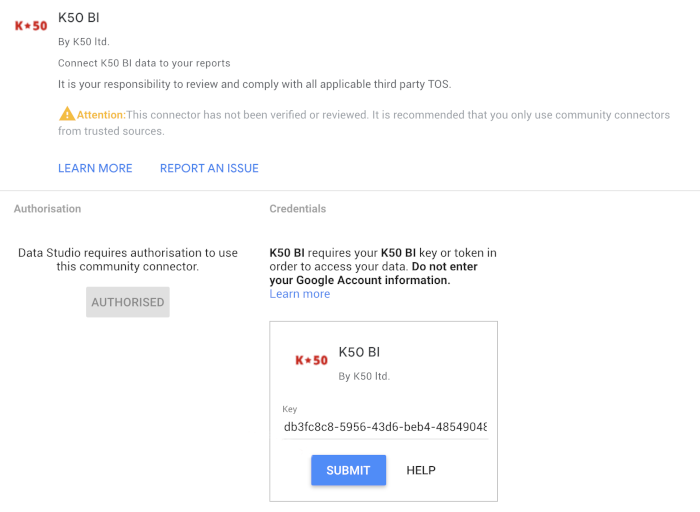The image size is (700, 512).
Task: Focus the Key input field
Action: click(x=385, y=427)
